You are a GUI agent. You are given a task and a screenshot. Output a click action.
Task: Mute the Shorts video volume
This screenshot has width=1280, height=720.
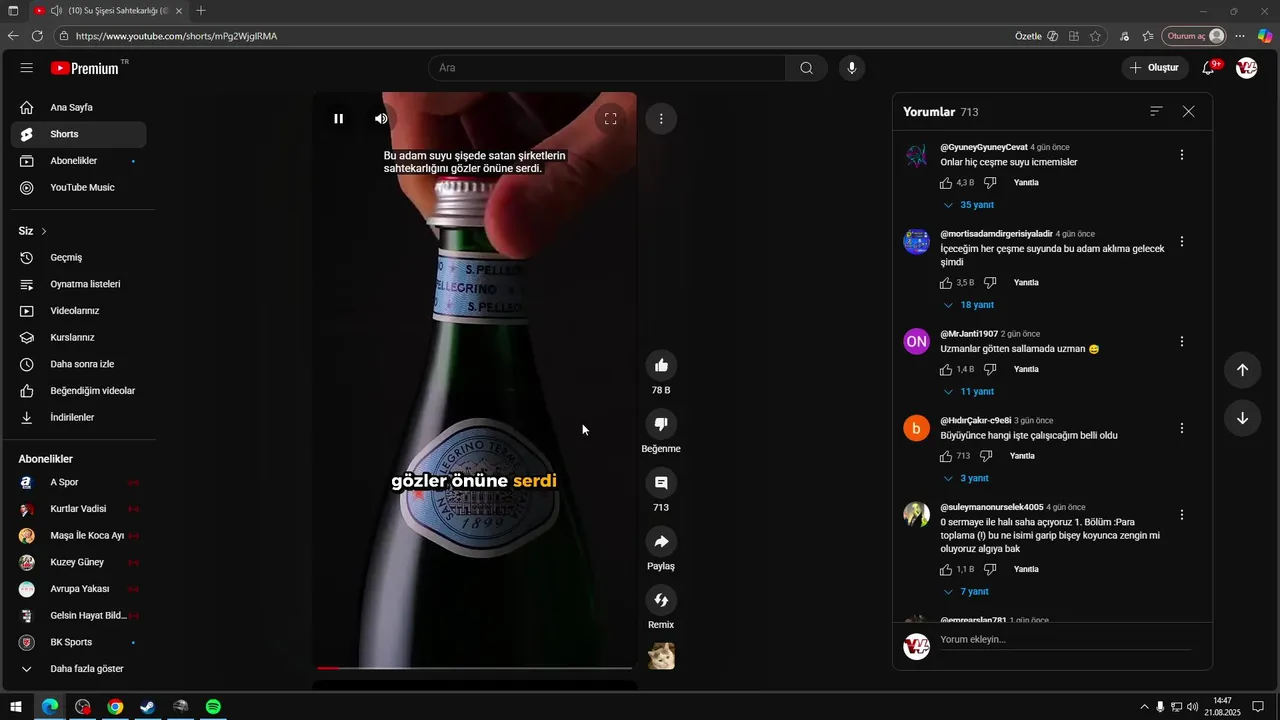(x=381, y=118)
